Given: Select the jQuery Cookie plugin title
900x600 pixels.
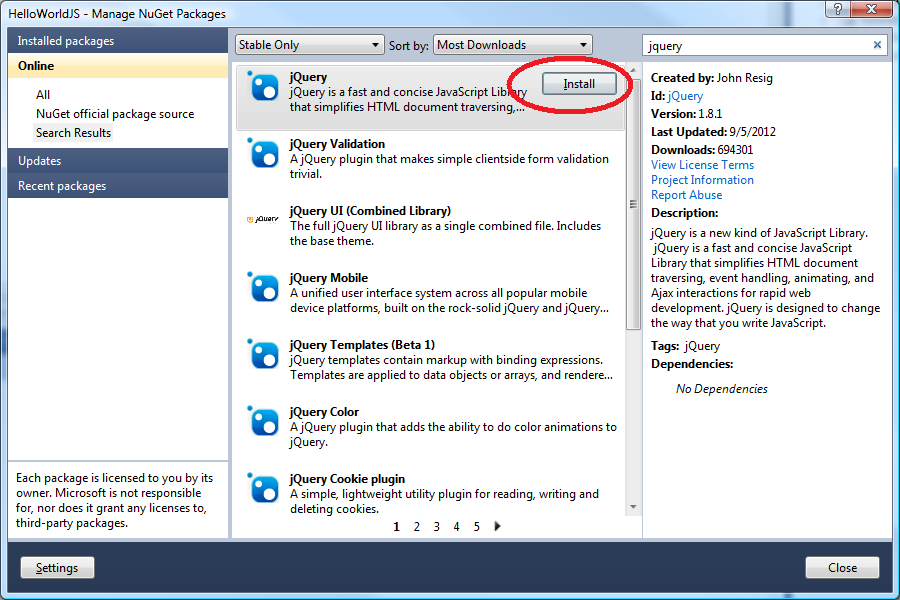Looking at the screenshot, I should tap(347, 479).
